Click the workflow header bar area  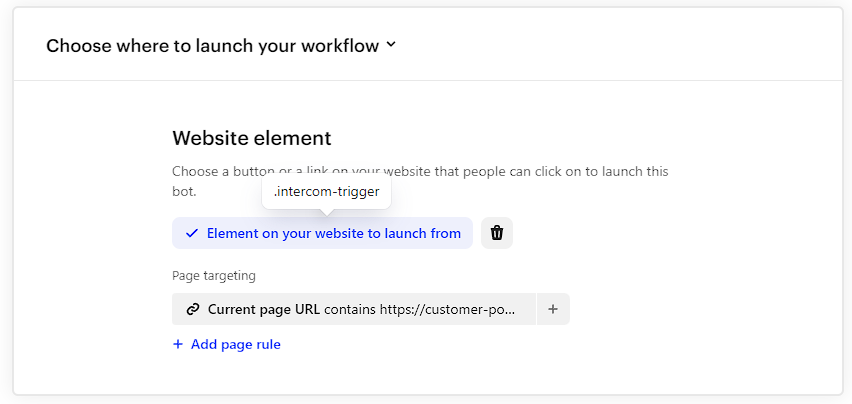point(428,45)
